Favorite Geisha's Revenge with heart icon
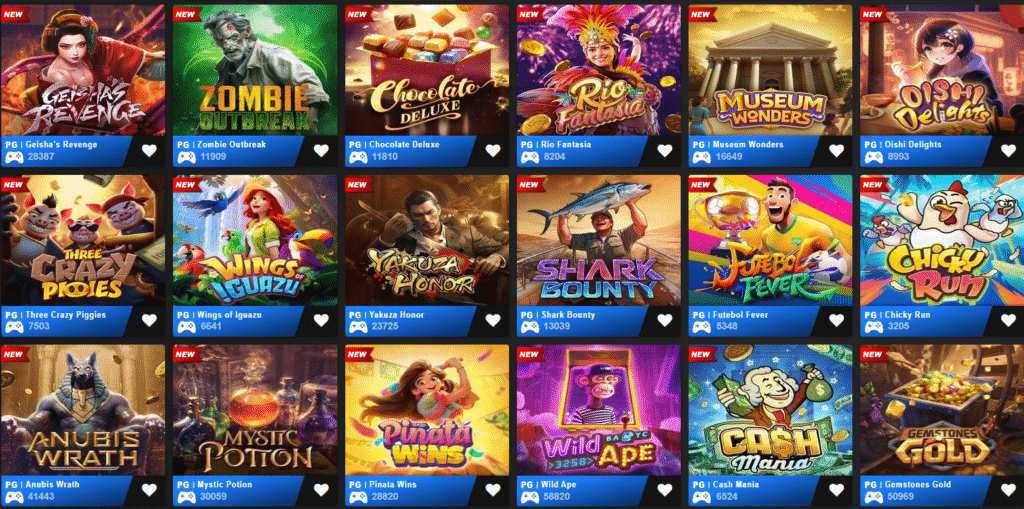Screen dimensions: 1024x509 [x=150, y=151]
